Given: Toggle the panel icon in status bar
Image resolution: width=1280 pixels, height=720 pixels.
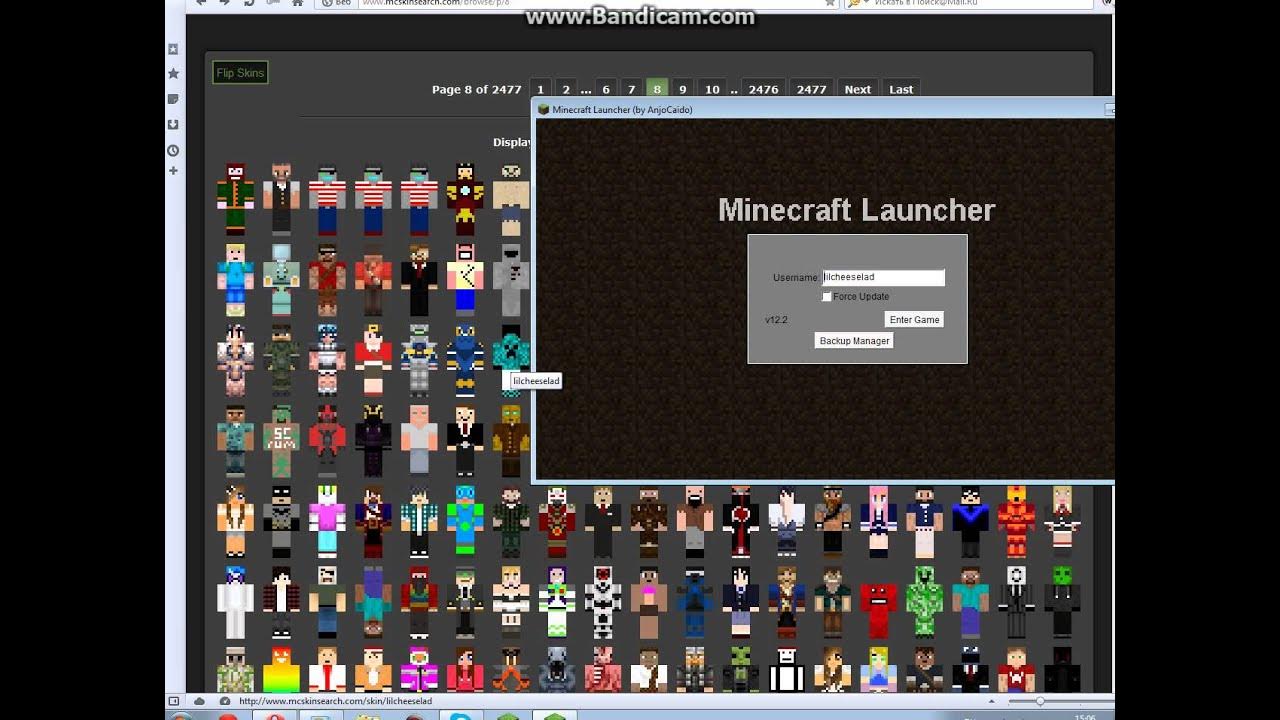Looking at the screenshot, I should [x=174, y=701].
